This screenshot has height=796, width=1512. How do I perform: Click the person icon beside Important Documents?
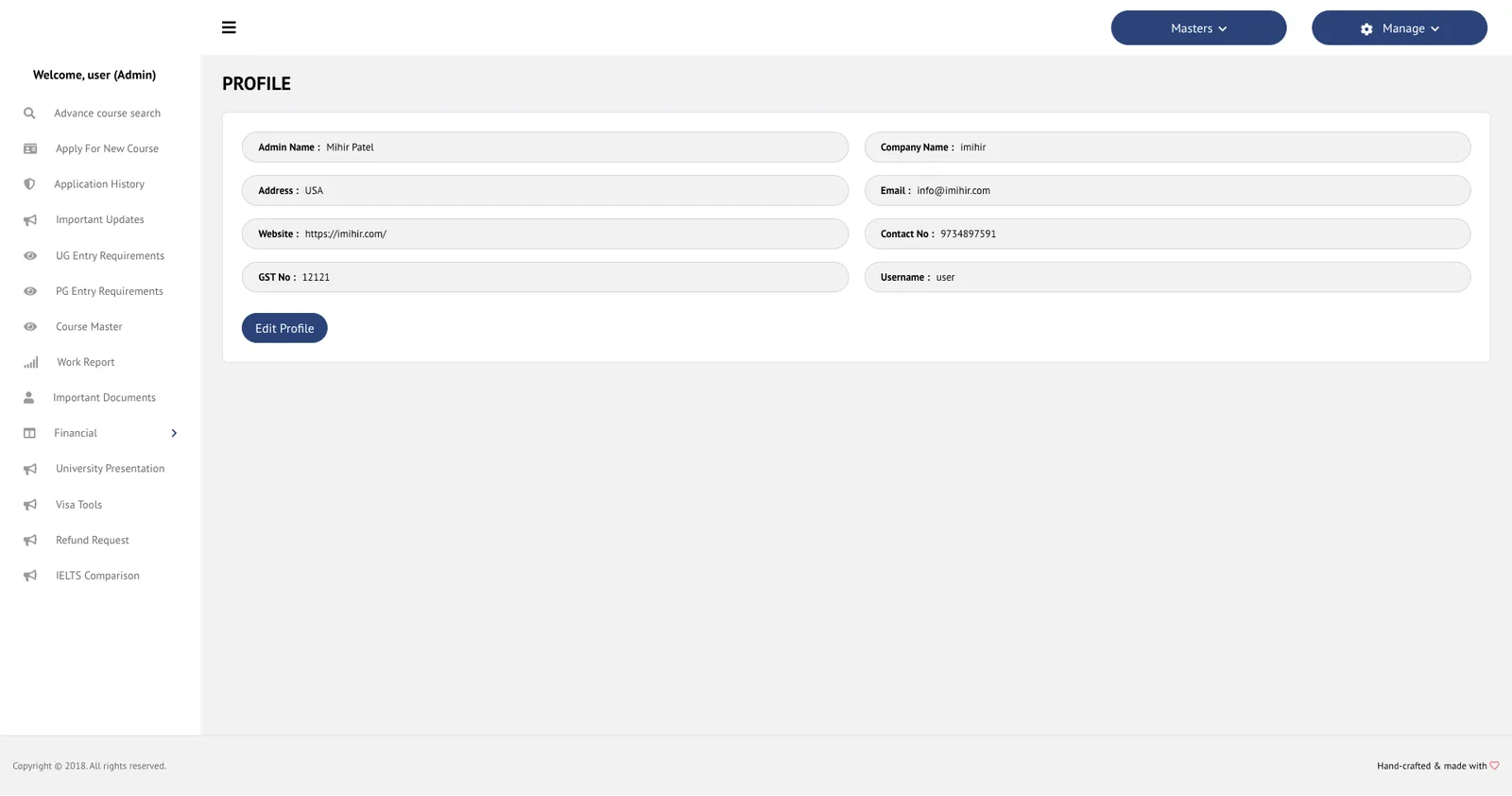[x=28, y=398]
